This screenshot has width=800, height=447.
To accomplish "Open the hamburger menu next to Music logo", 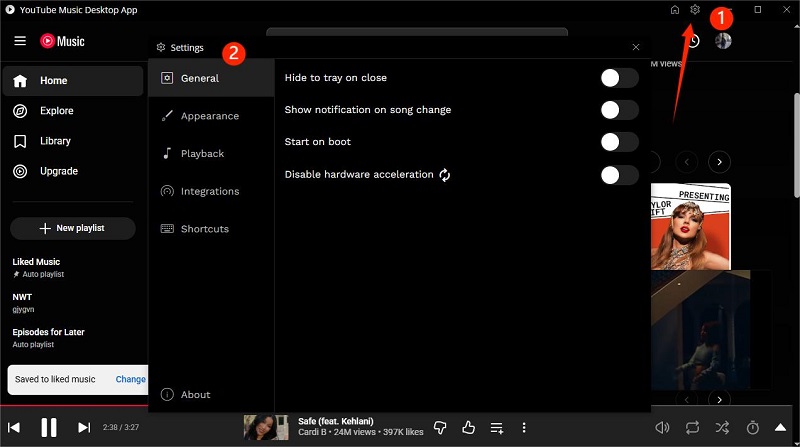I will click(20, 41).
